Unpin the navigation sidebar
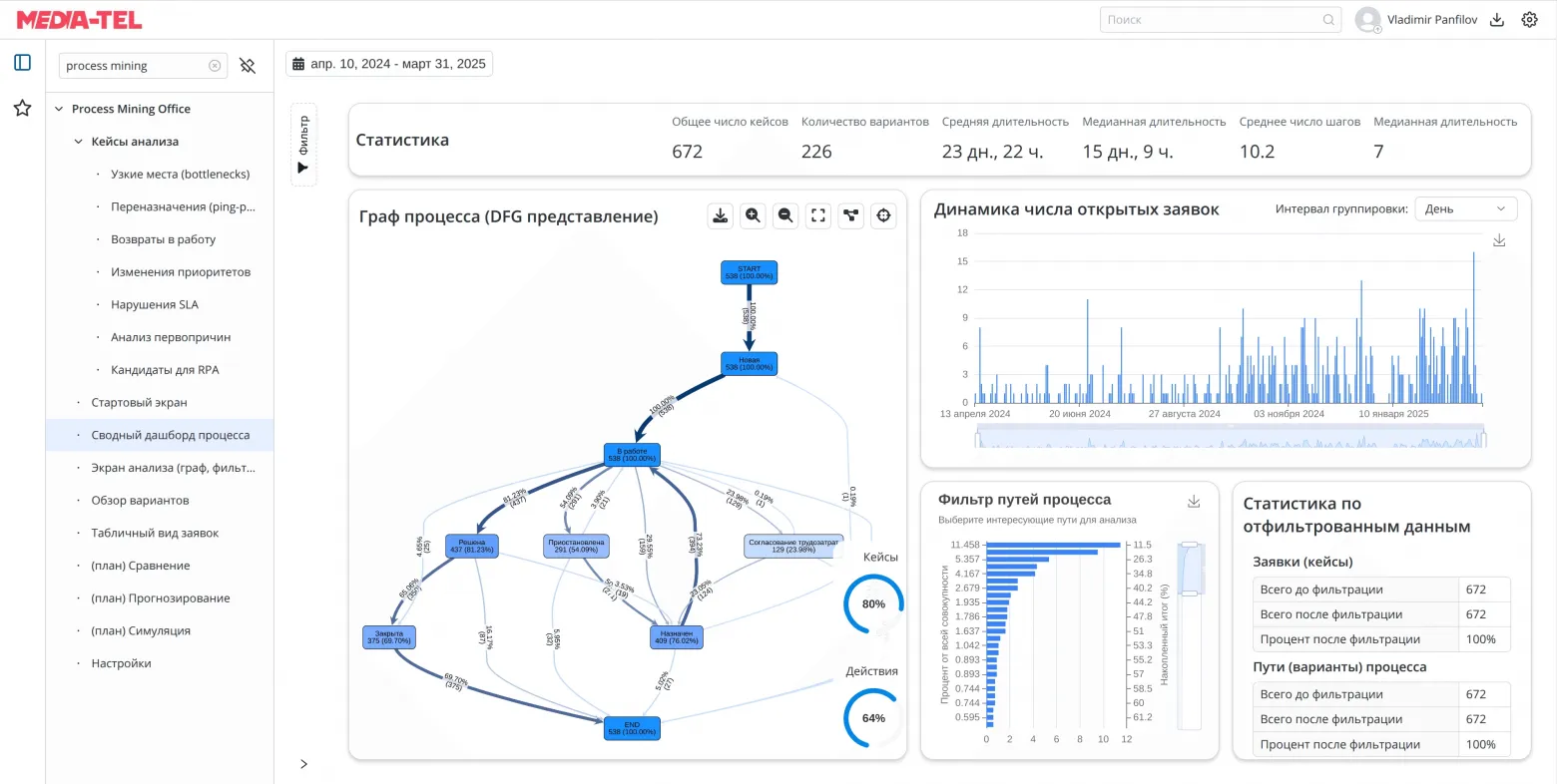This screenshot has height=784, width=1557. (x=248, y=65)
